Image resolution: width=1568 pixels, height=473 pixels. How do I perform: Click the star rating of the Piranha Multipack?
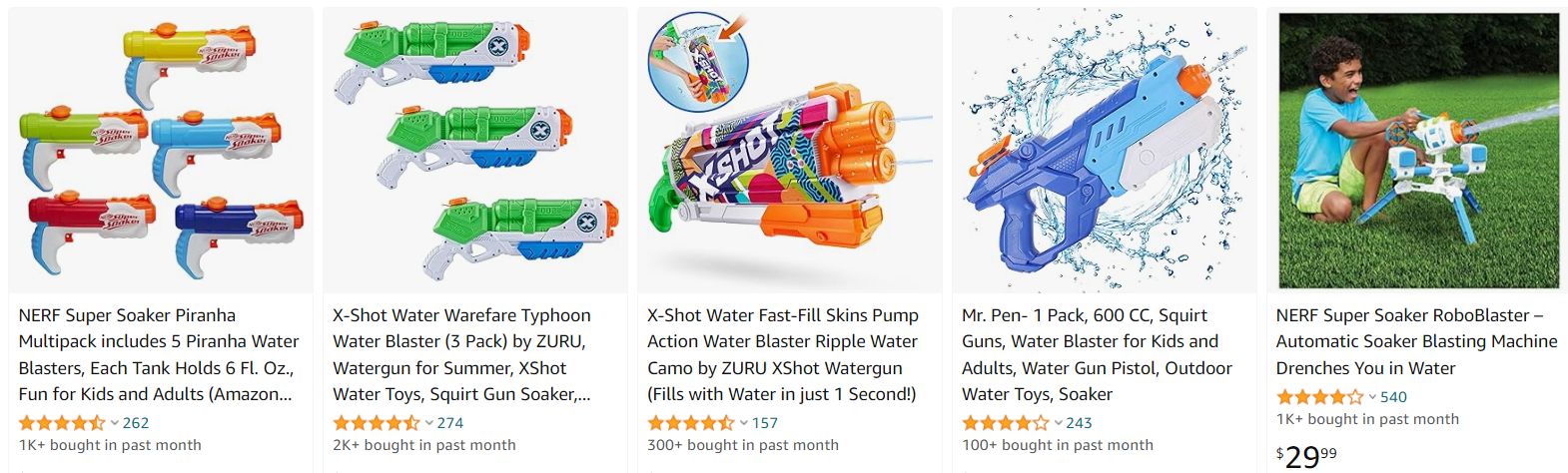click(62, 423)
